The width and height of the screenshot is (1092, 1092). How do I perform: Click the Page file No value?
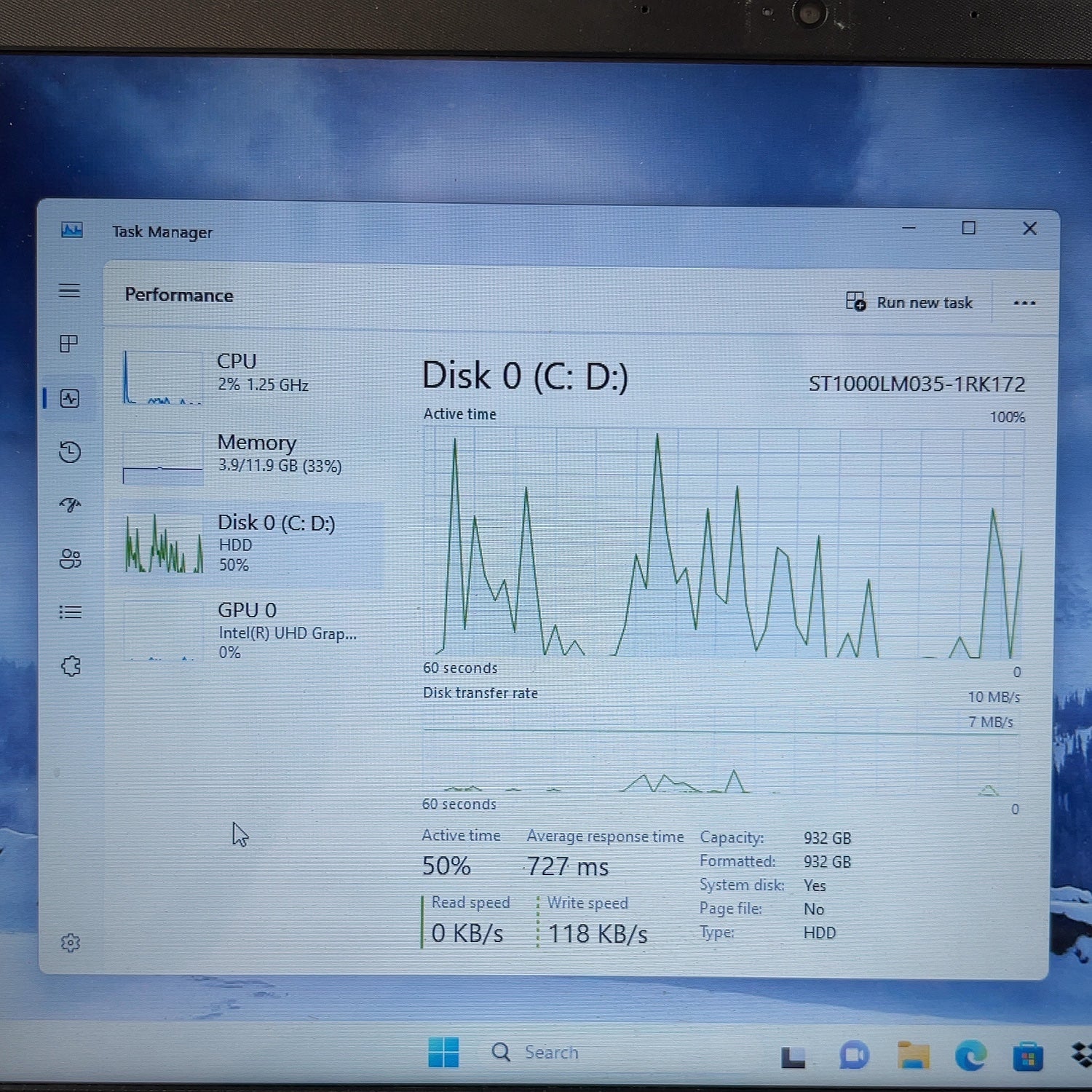coord(814,909)
